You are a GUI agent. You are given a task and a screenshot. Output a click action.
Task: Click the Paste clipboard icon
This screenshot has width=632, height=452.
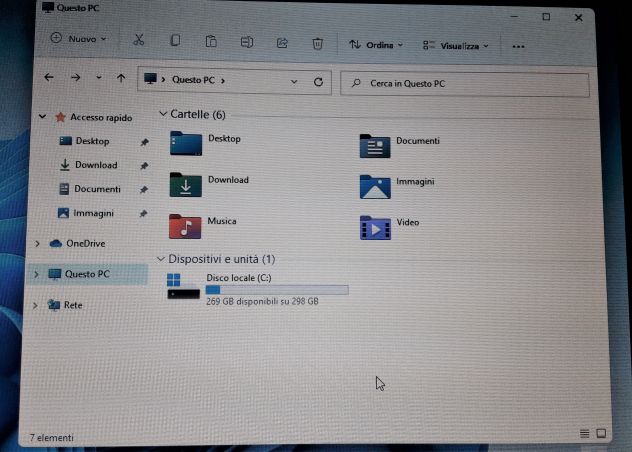pos(211,41)
